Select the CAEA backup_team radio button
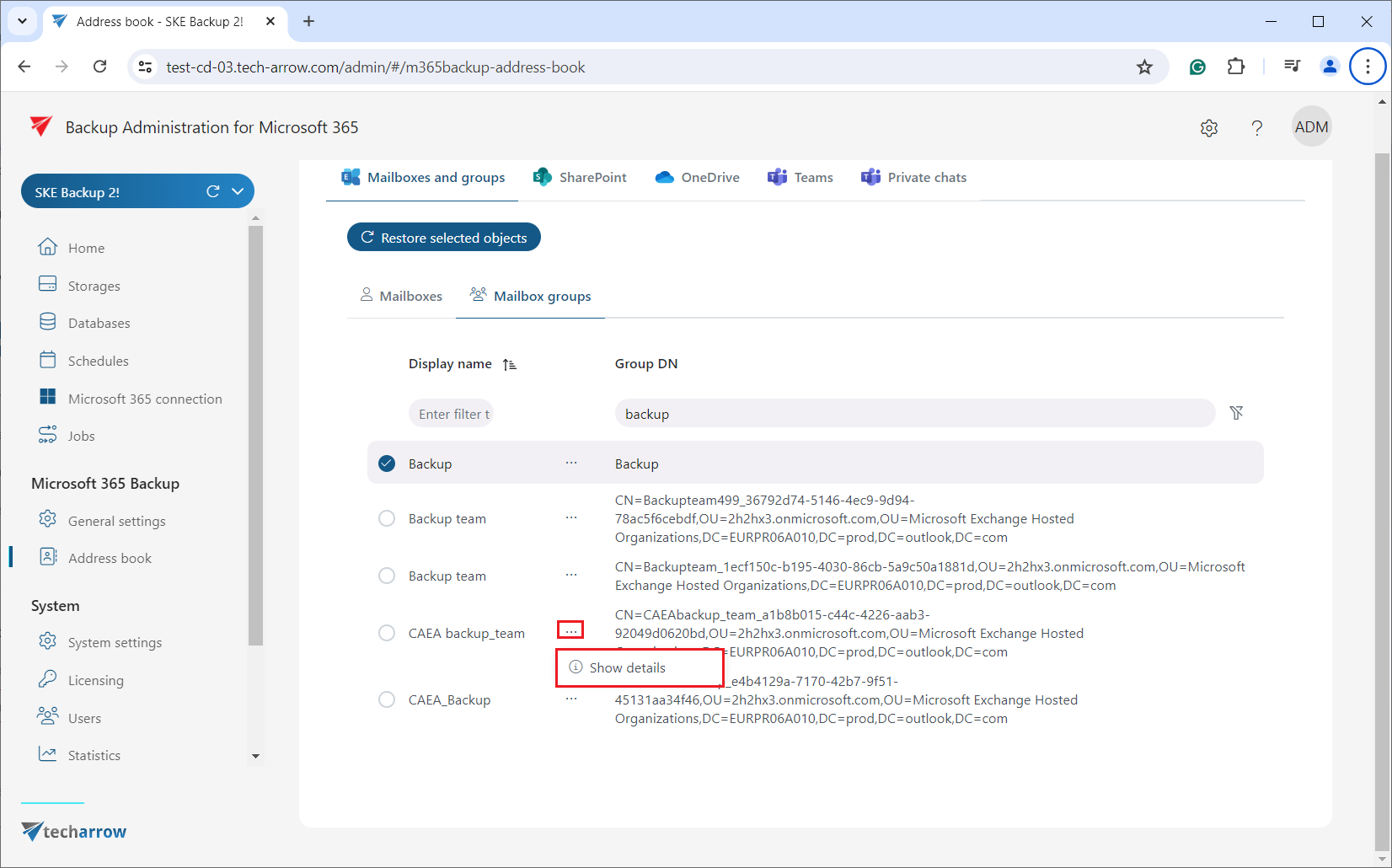This screenshot has height=868, width=1392. pos(387,633)
